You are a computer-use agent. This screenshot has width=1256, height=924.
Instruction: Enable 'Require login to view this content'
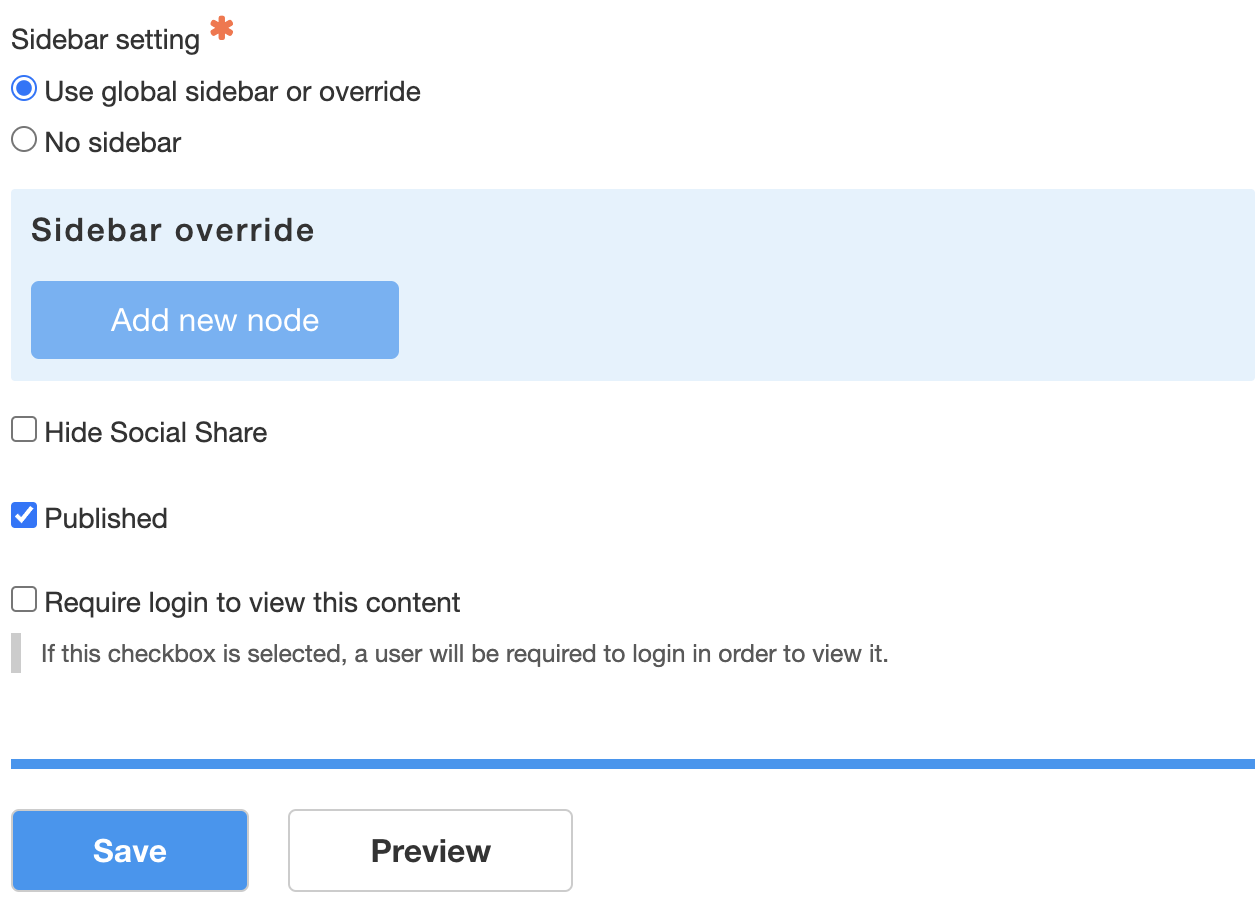[x=23, y=598]
